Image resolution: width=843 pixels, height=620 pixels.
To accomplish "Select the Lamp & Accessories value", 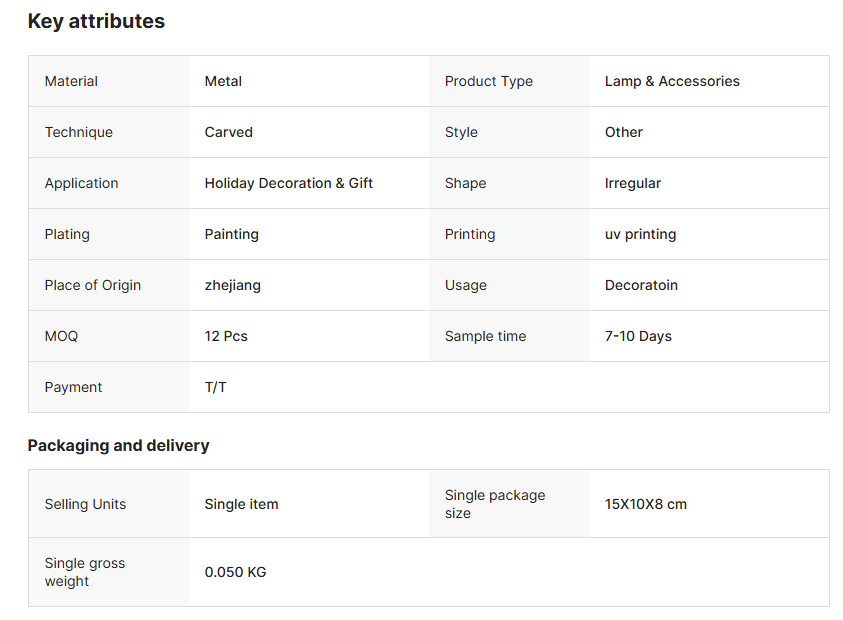I will pos(672,81).
